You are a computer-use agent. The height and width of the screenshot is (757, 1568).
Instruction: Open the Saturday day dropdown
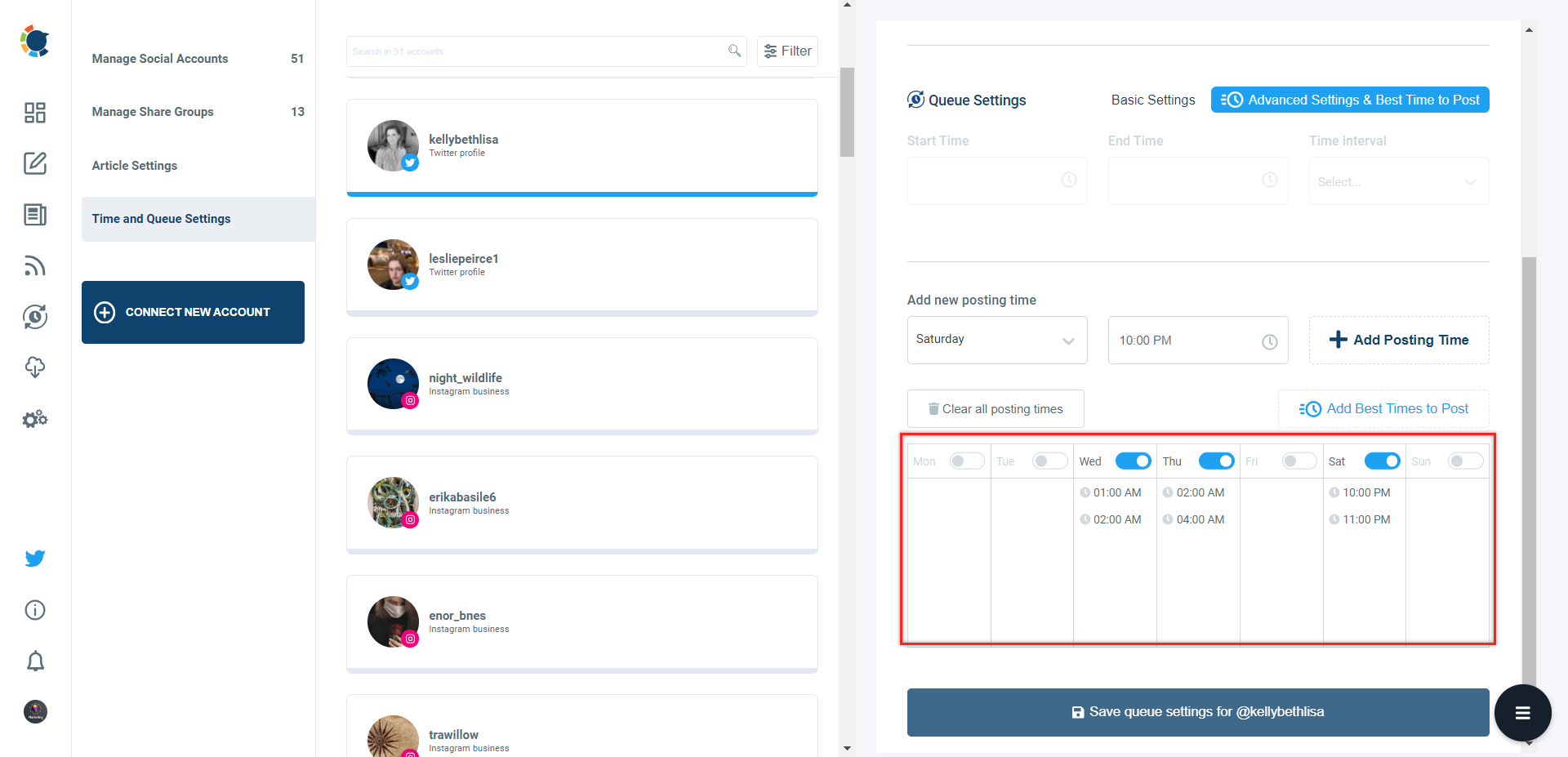996,340
